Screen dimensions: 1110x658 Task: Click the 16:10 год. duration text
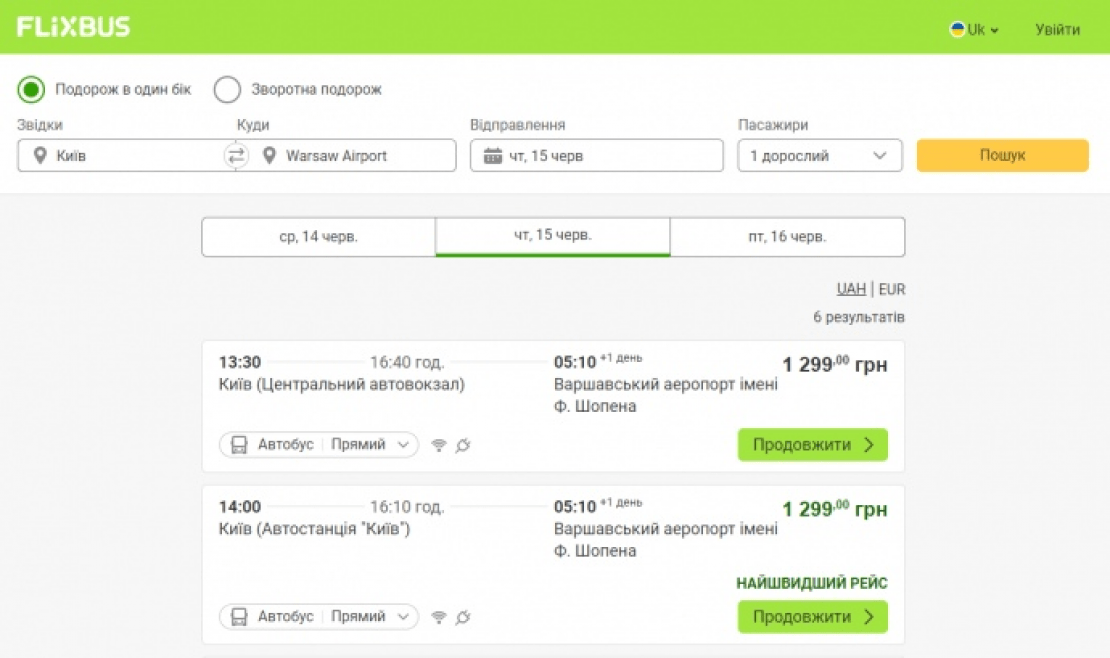tap(407, 507)
